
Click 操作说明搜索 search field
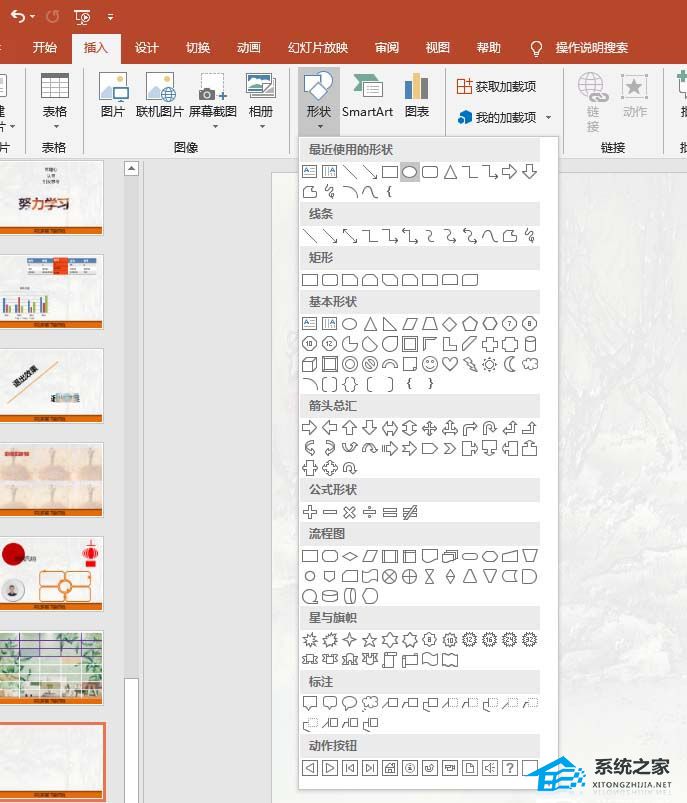click(591, 48)
